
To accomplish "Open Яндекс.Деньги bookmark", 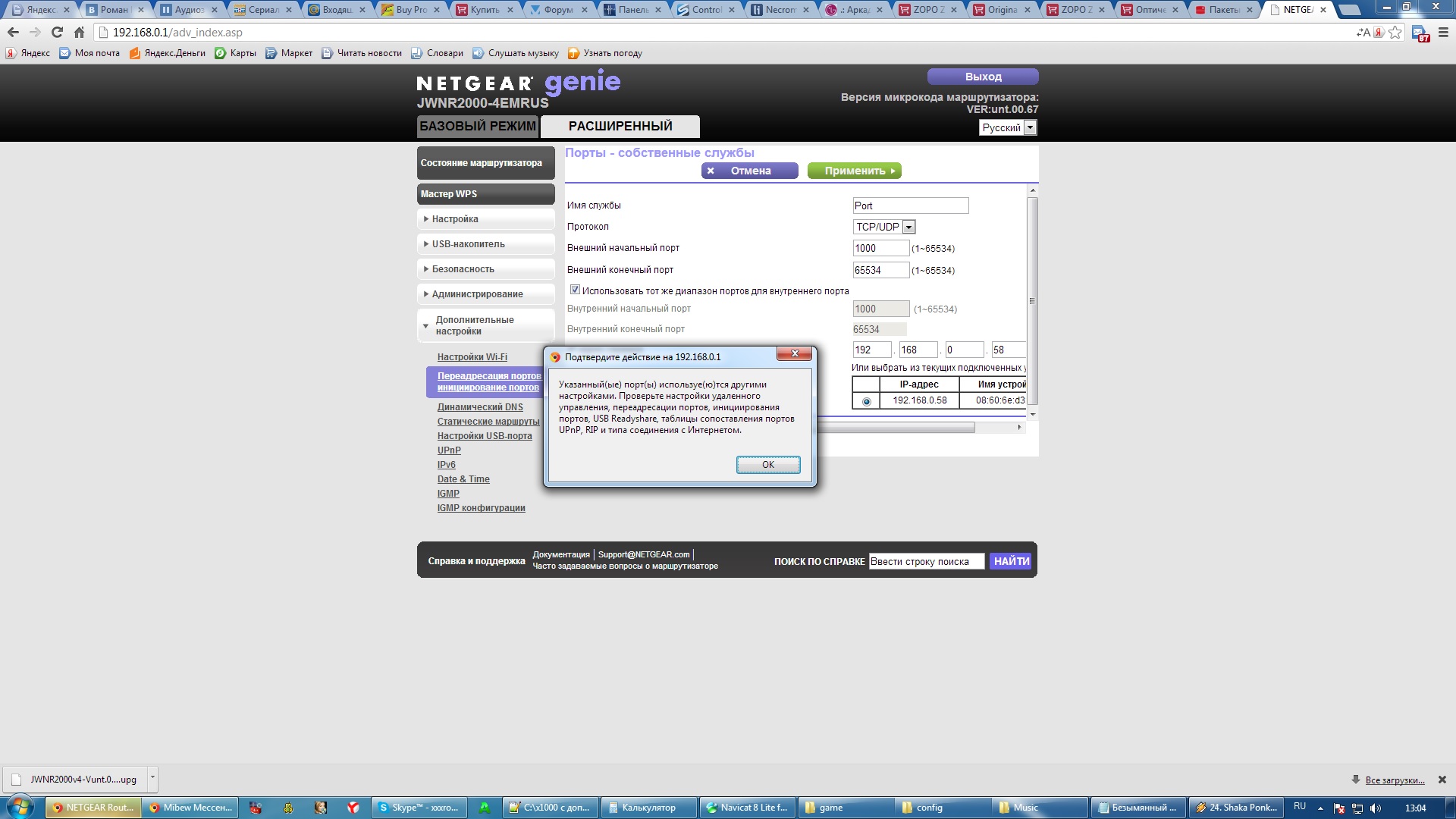I will coord(167,53).
